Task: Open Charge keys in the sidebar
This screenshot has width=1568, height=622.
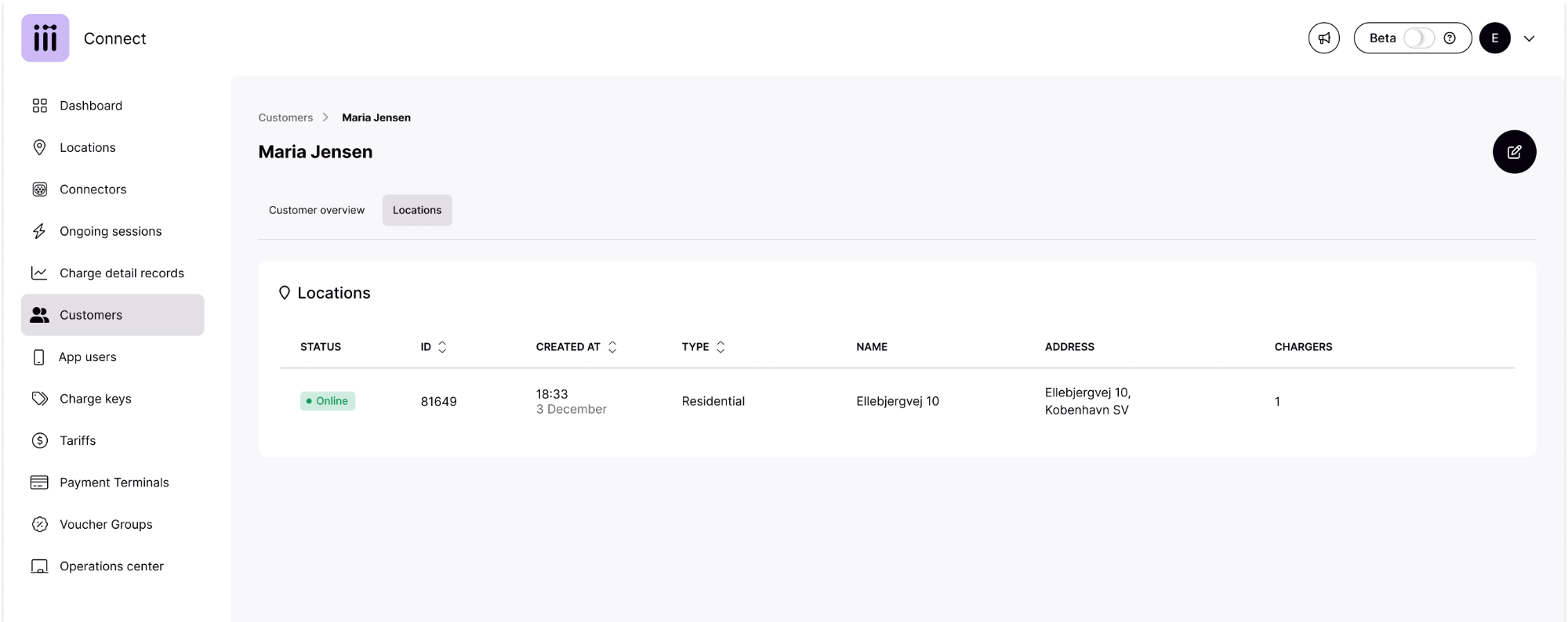Action: (95, 399)
